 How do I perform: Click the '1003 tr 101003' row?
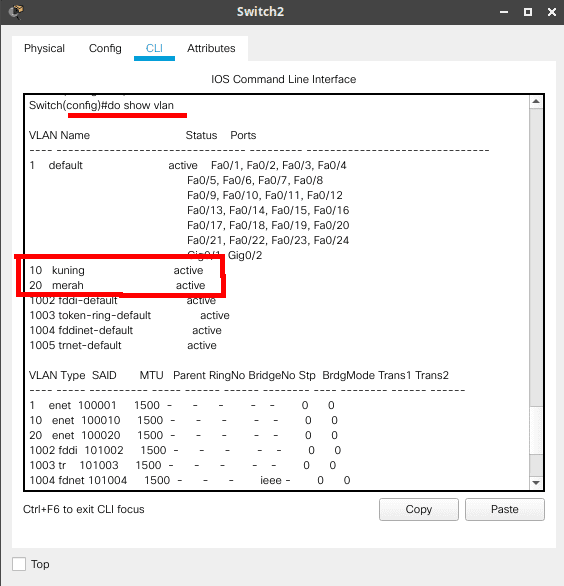(183, 465)
